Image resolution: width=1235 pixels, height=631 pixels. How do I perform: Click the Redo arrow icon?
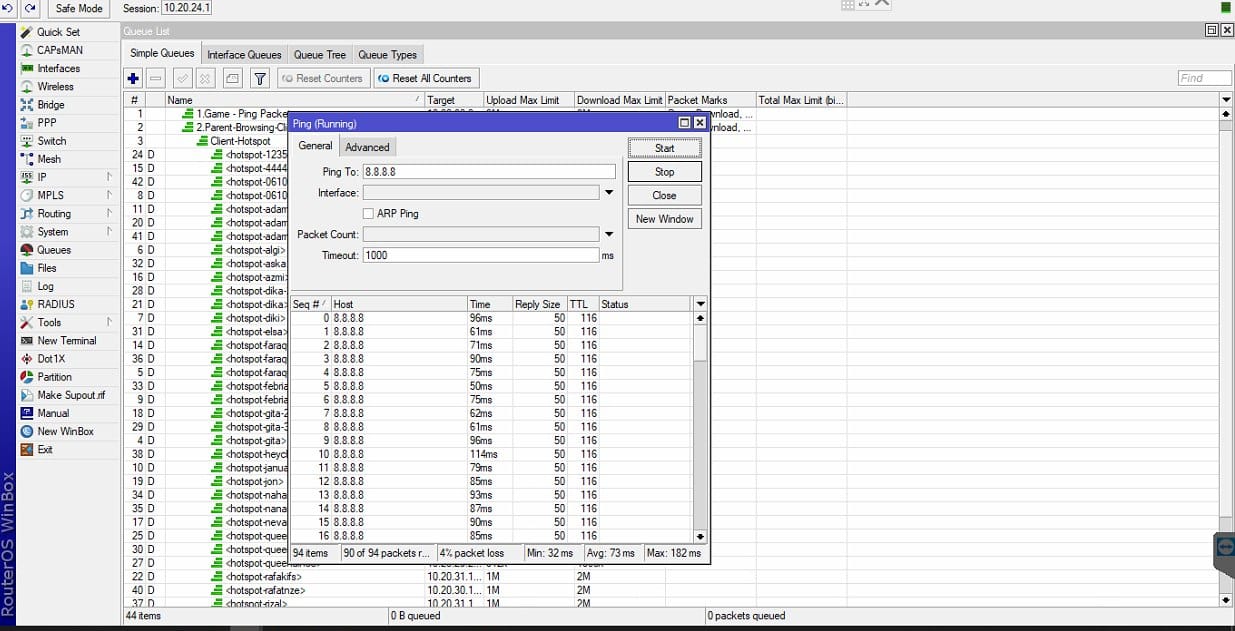[30, 8]
